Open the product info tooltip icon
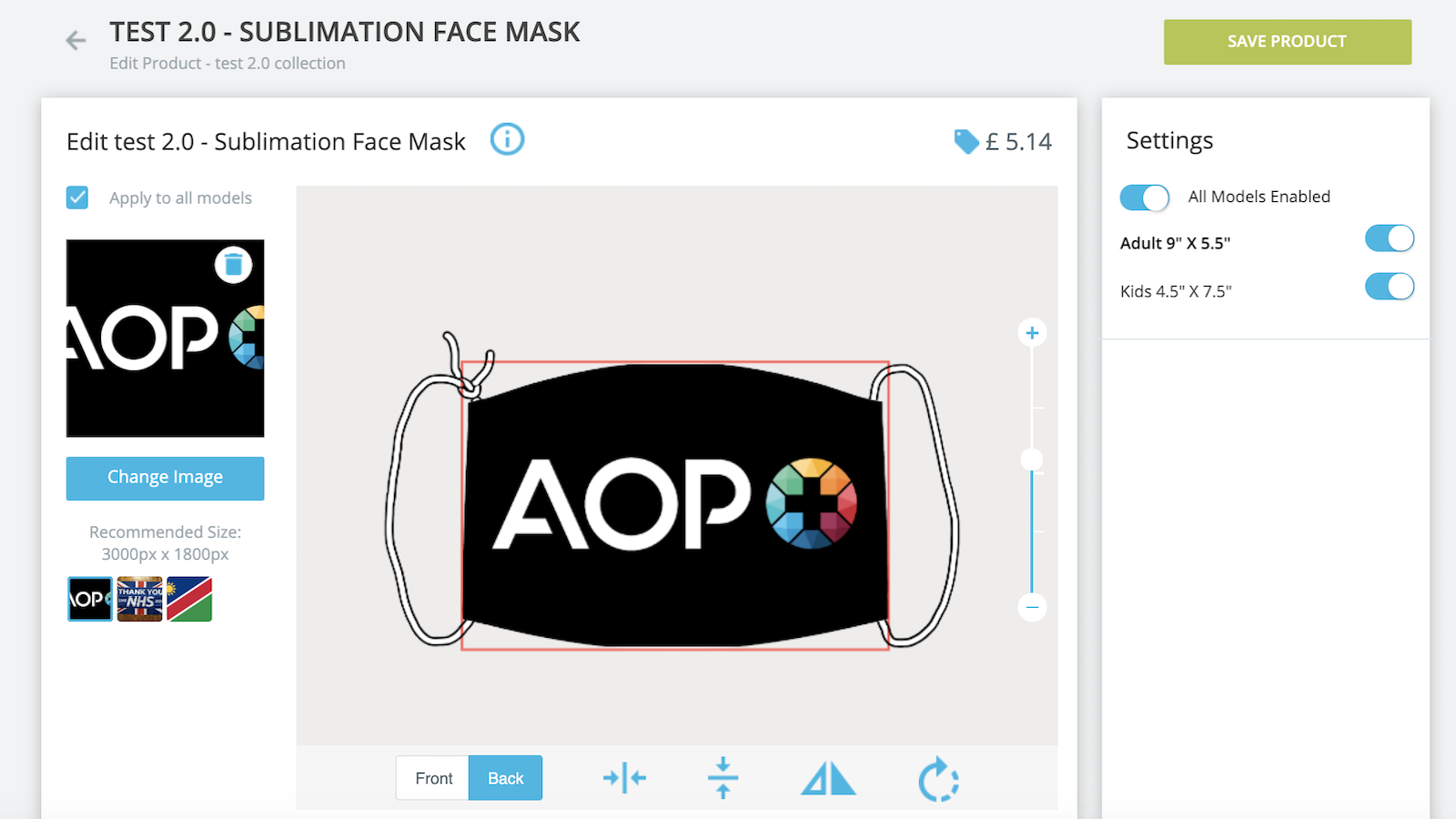1456x819 pixels. coord(508,139)
